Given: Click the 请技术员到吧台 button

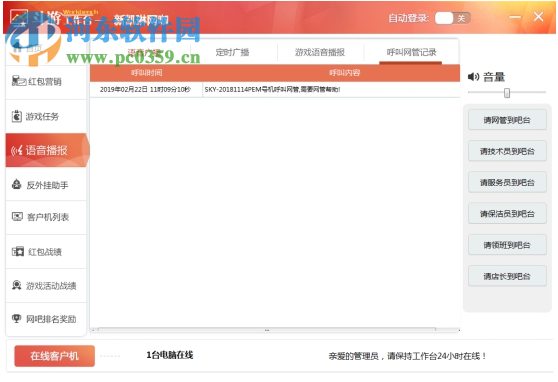Looking at the screenshot, I should tap(507, 151).
